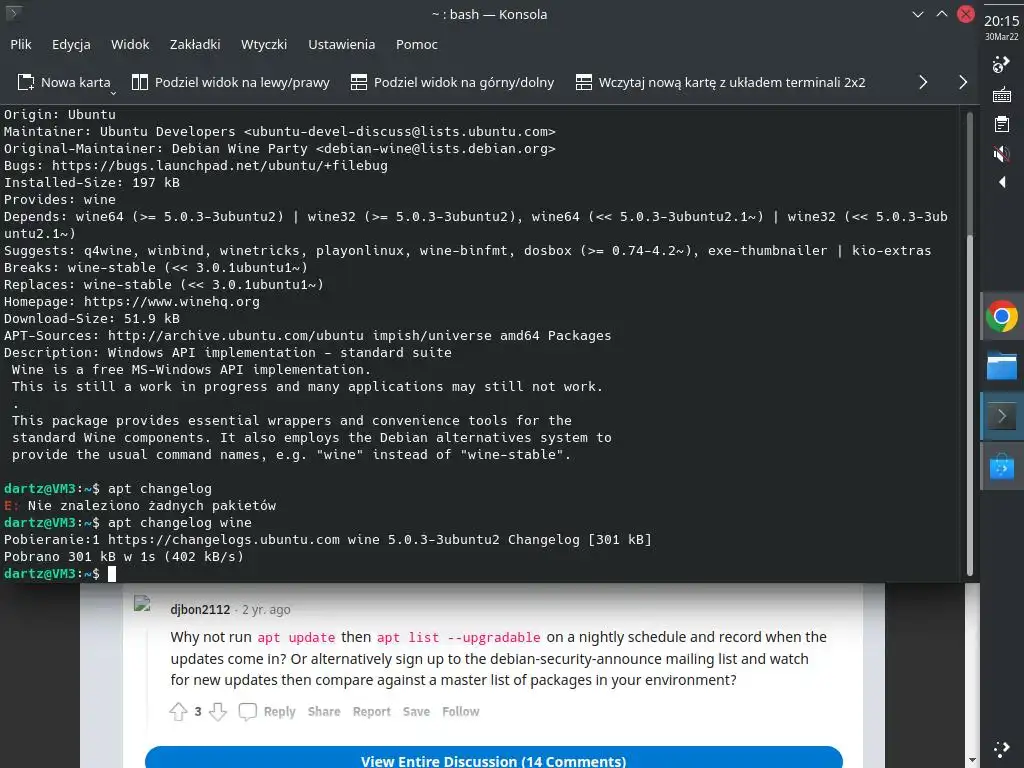The image size is (1024, 768).
Task: Click the www.winehq.org homepage URL
Action: click(172, 302)
